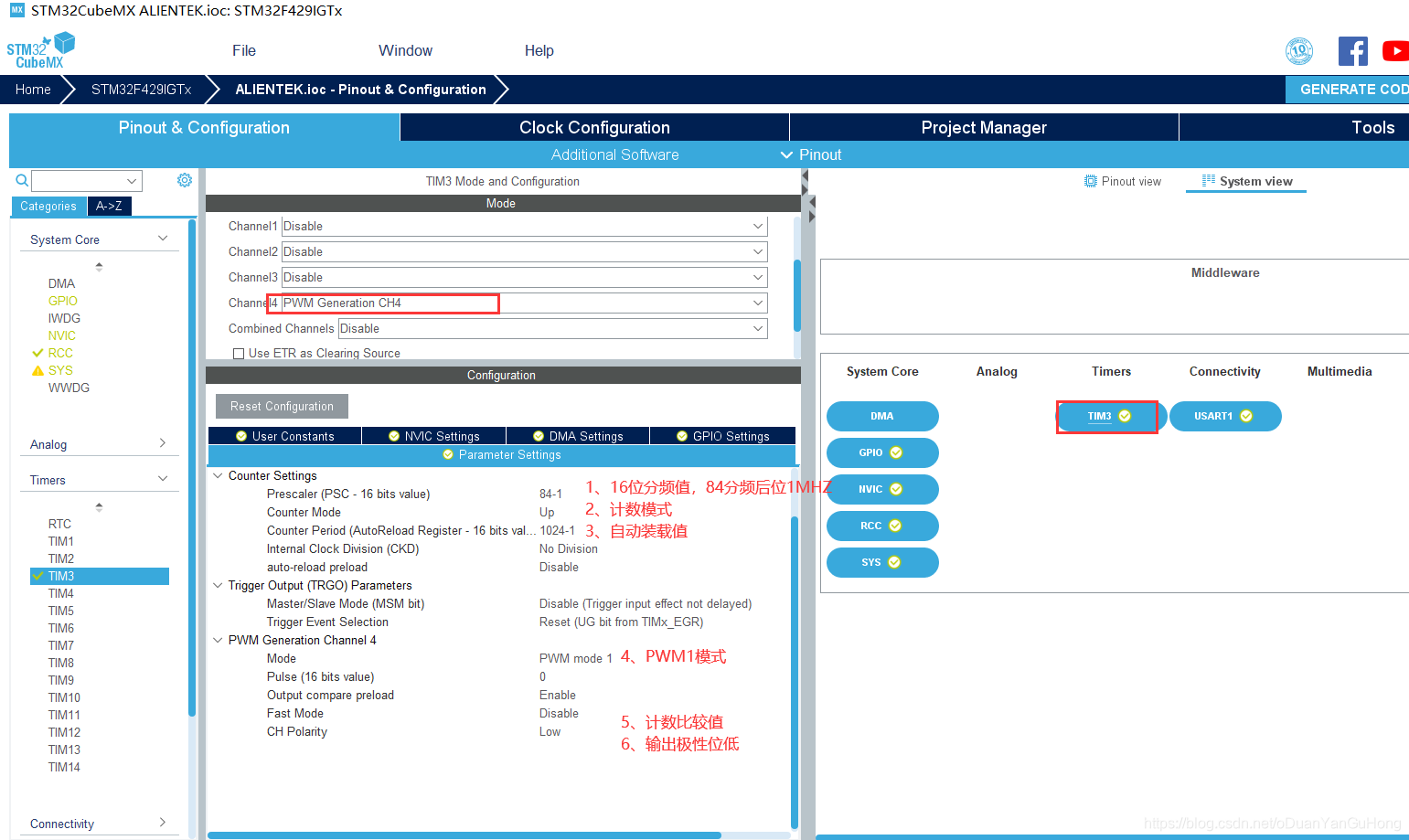This screenshot has width=1409, height=840.
Task: Click the green check beside RCC
Action: point(37,353)
